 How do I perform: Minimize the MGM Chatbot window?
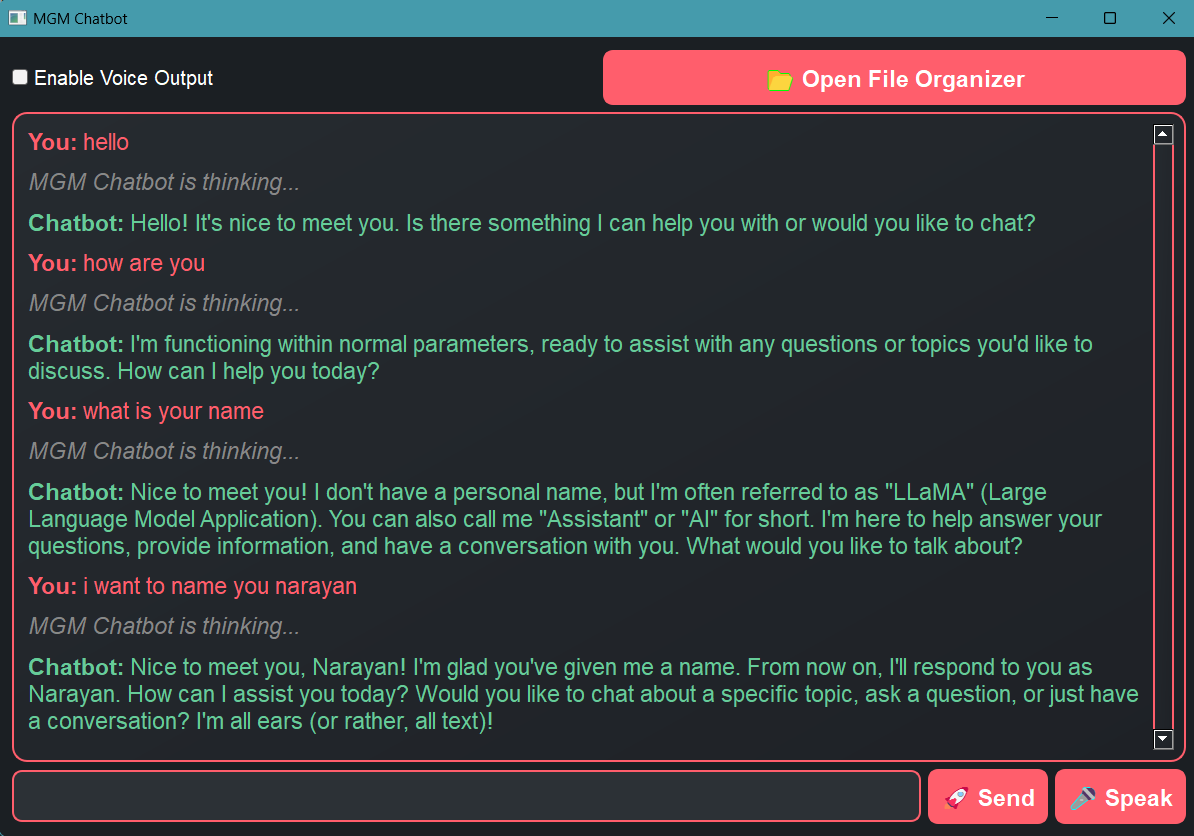click(x=1052, y=18)
